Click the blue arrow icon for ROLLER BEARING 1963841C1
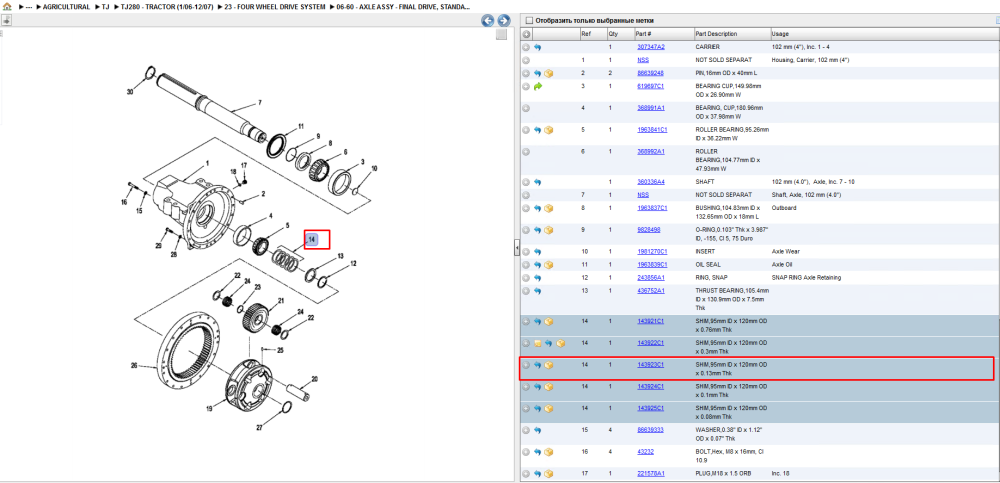The height and width of the screenshot is (483, 1000). [538, 130]
